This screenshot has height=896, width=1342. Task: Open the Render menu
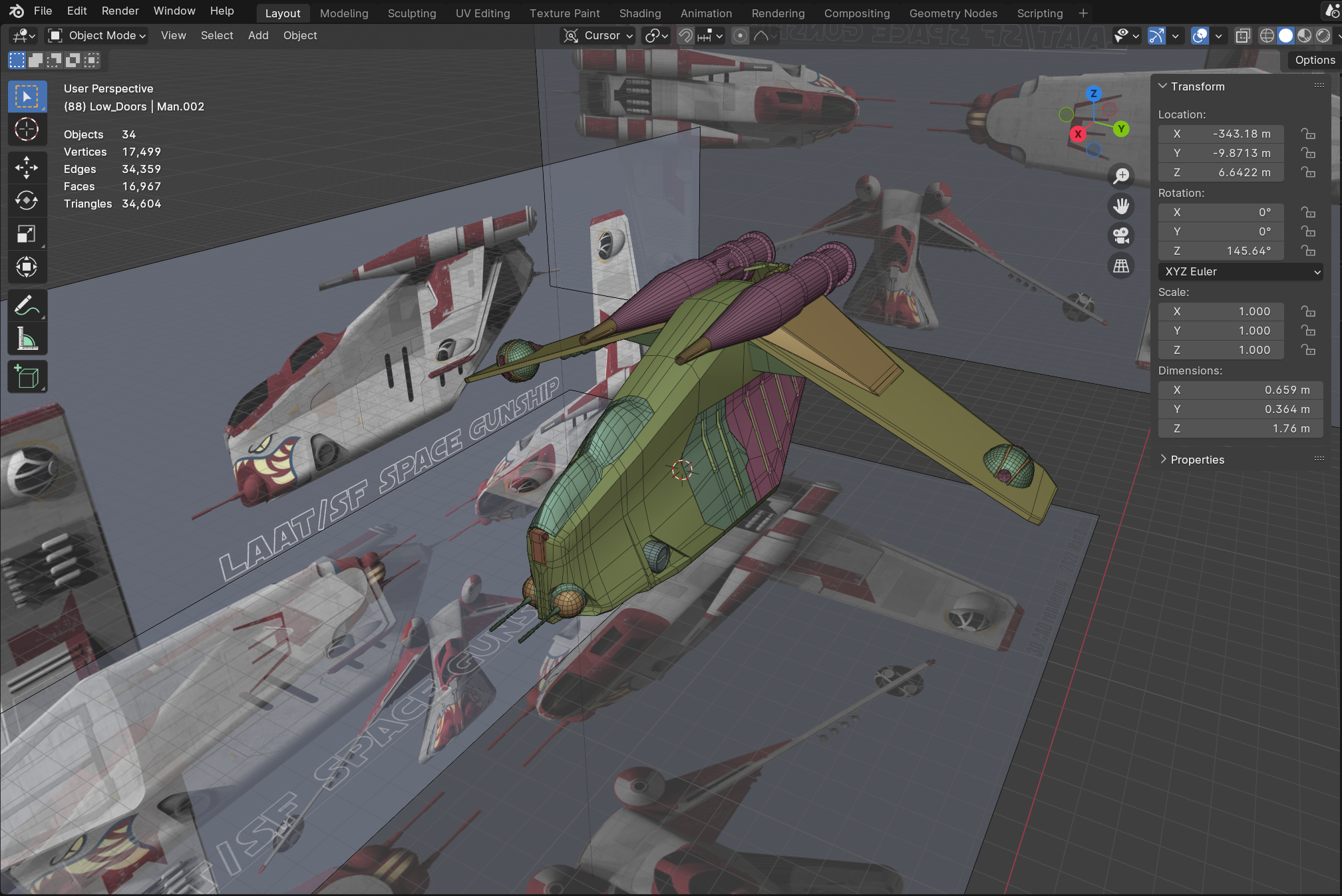[x=120, y=11]
